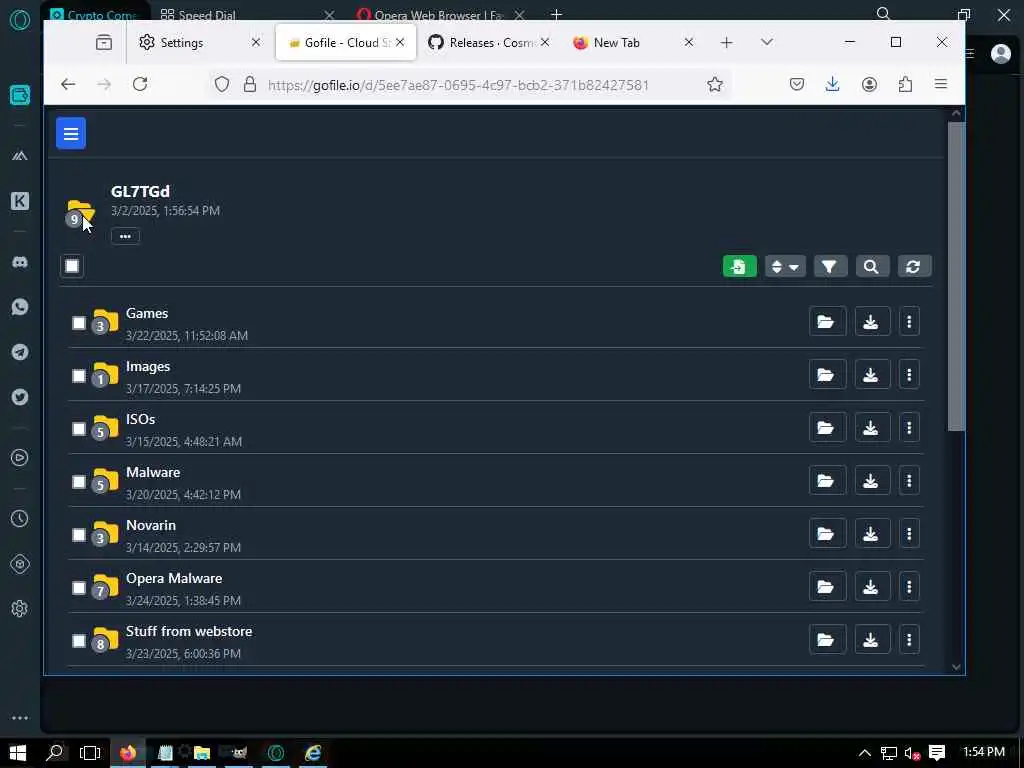Check the ISOs folder checkbox
1024x768 pixels.
point(79,428)
